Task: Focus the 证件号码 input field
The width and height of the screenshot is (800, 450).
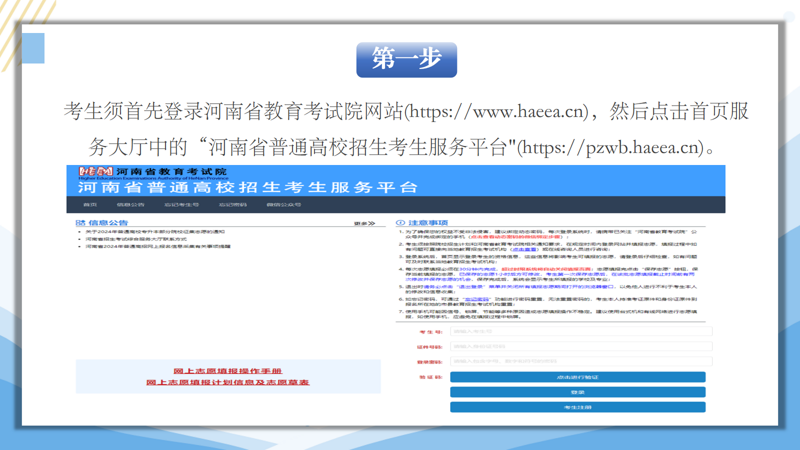Action: [580, 347]
